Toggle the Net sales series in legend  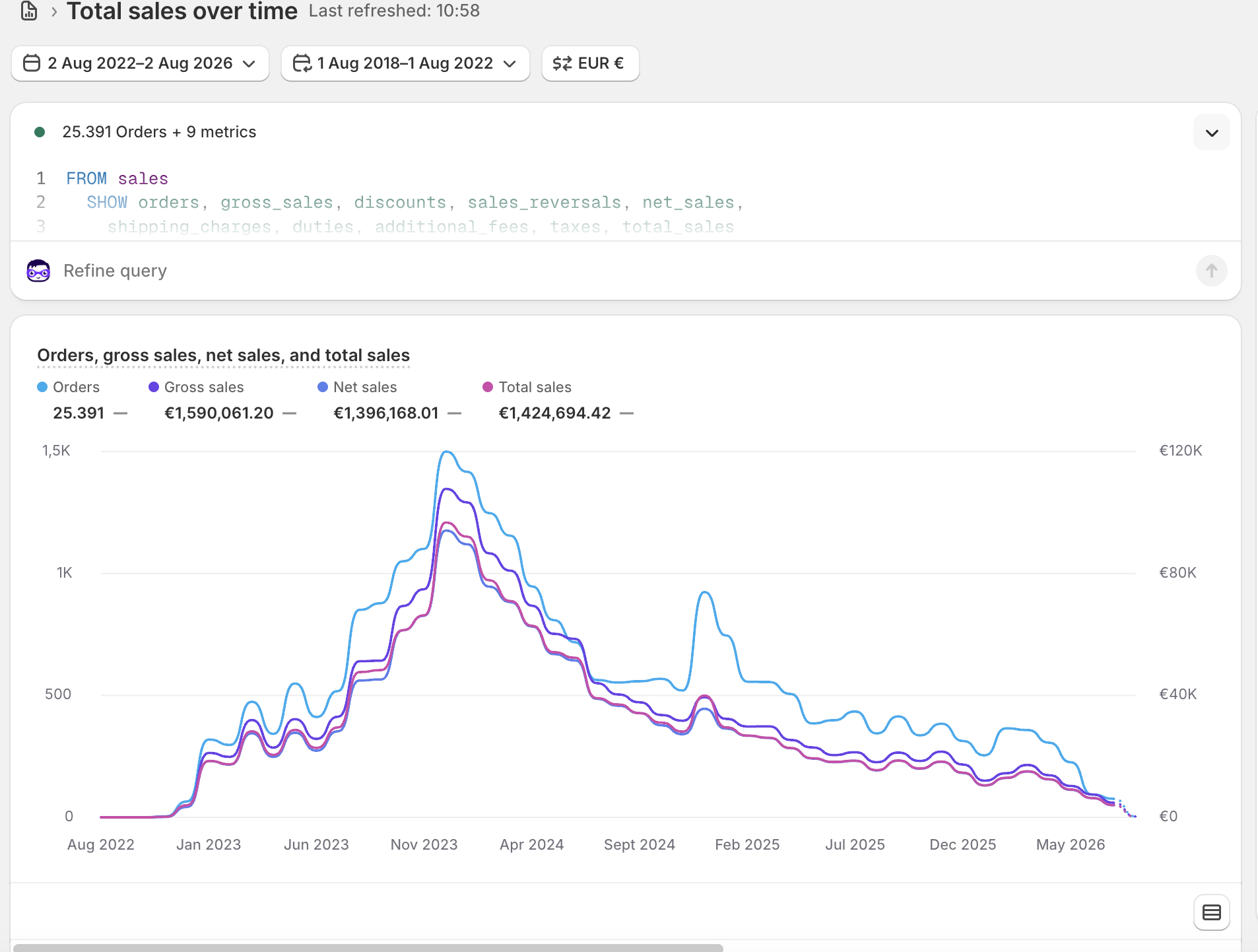click(x=357, y=387)
